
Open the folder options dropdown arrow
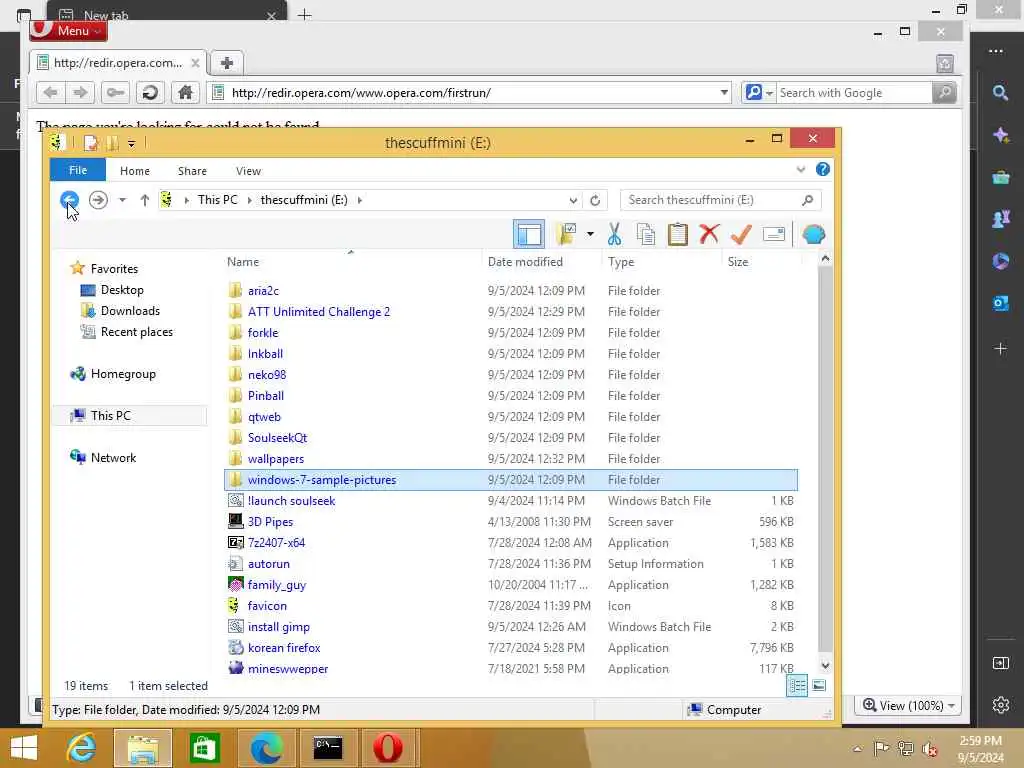pos(590,234)
